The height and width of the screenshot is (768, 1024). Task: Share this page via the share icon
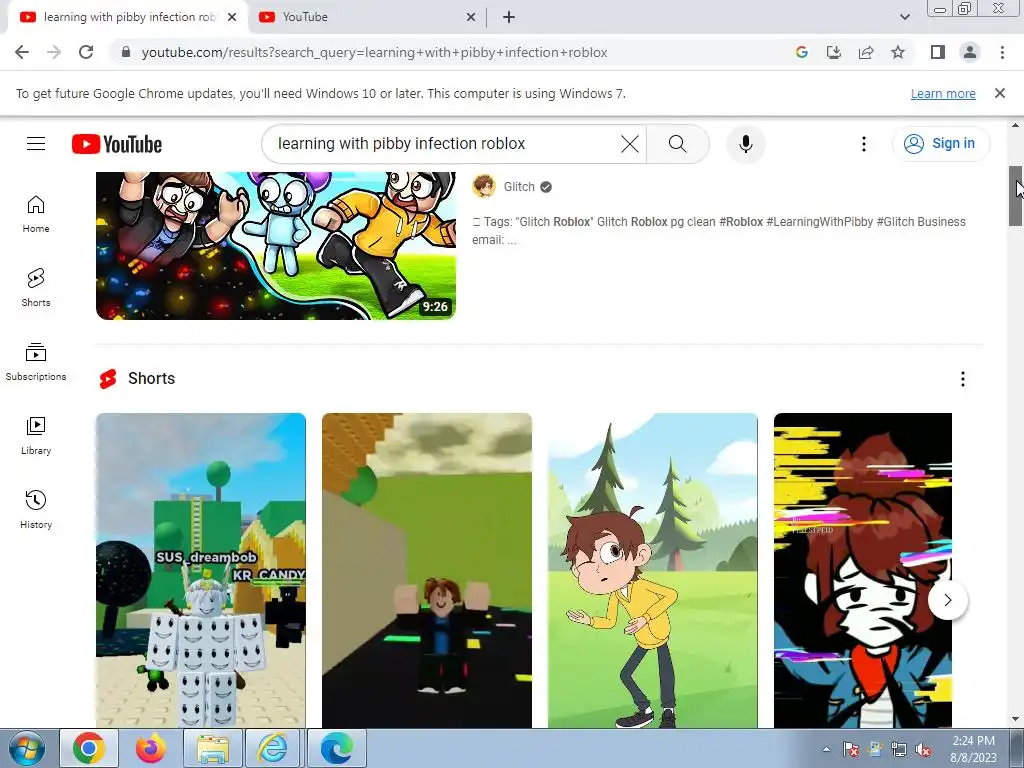pyautogui.click(x=866, y=52)
